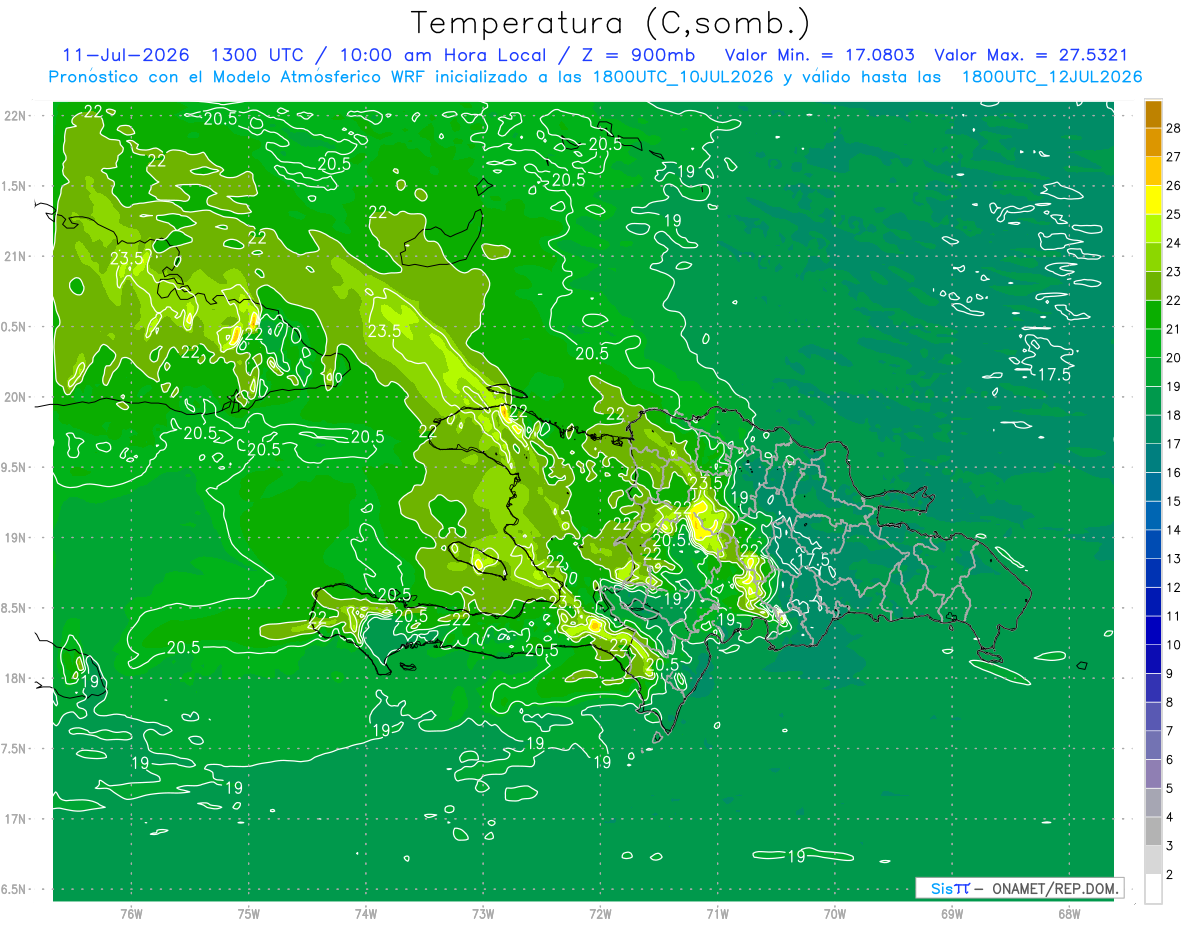
Task: Click the '22N' latitude axis label
Action: [x=17, y=115]
